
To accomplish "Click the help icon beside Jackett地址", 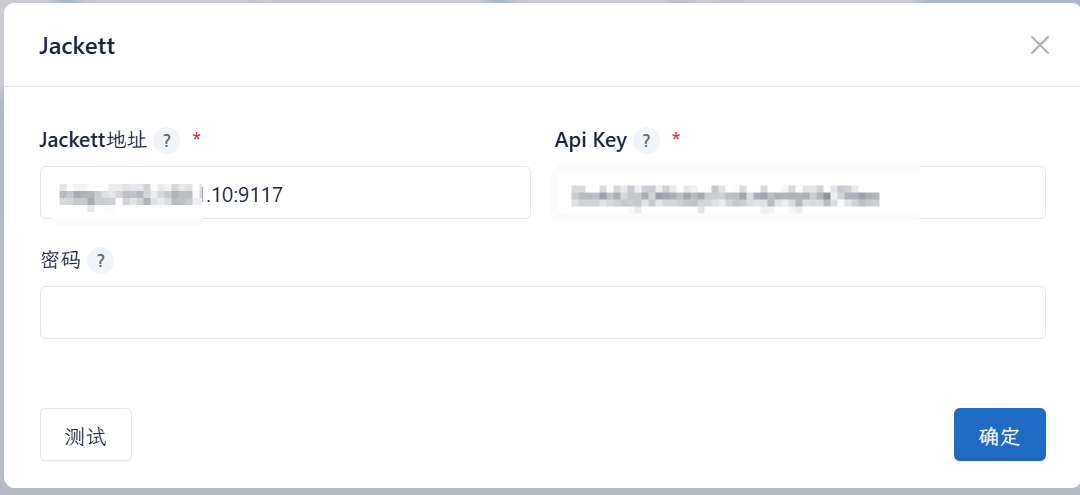I will pos(166,140).
